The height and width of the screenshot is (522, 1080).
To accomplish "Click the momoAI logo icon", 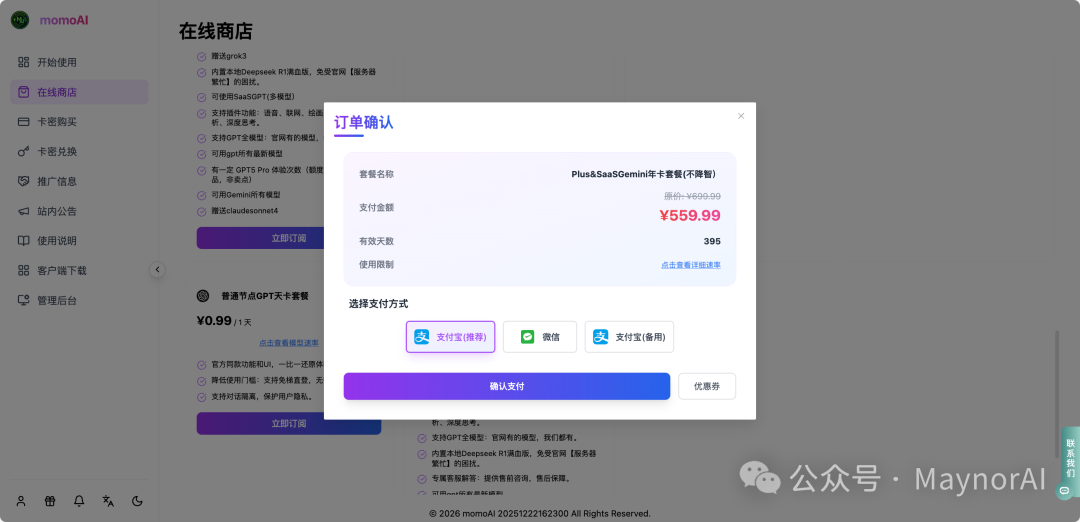I will point(20,20).
